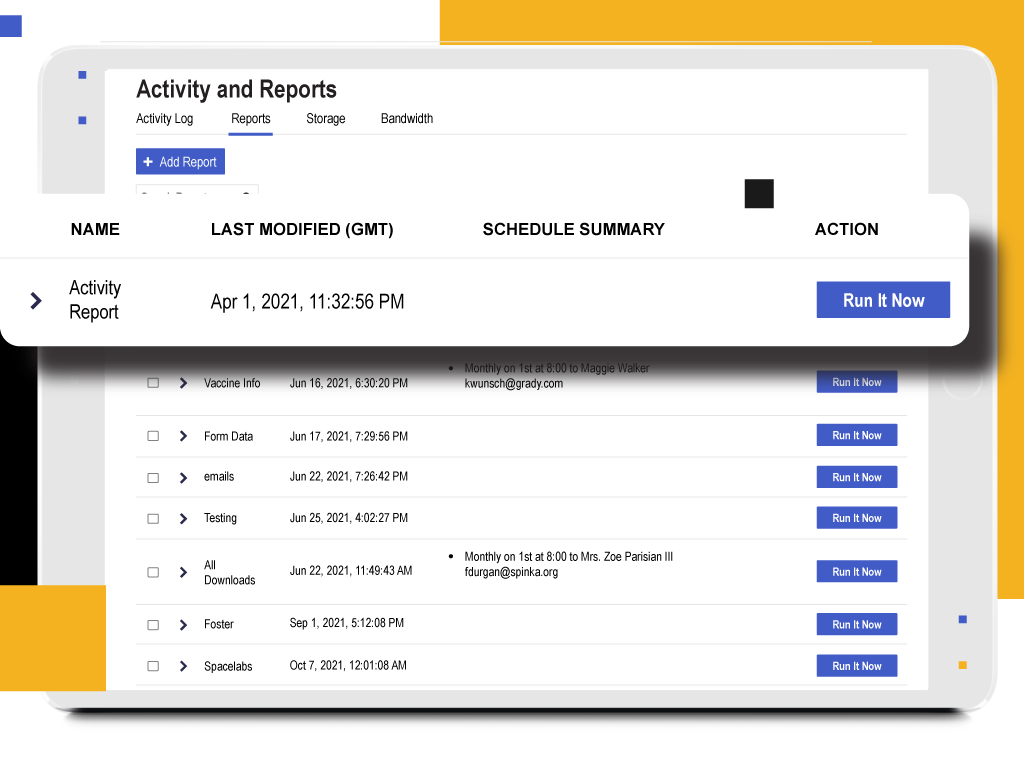Open the Storage tab

[325, 119]
